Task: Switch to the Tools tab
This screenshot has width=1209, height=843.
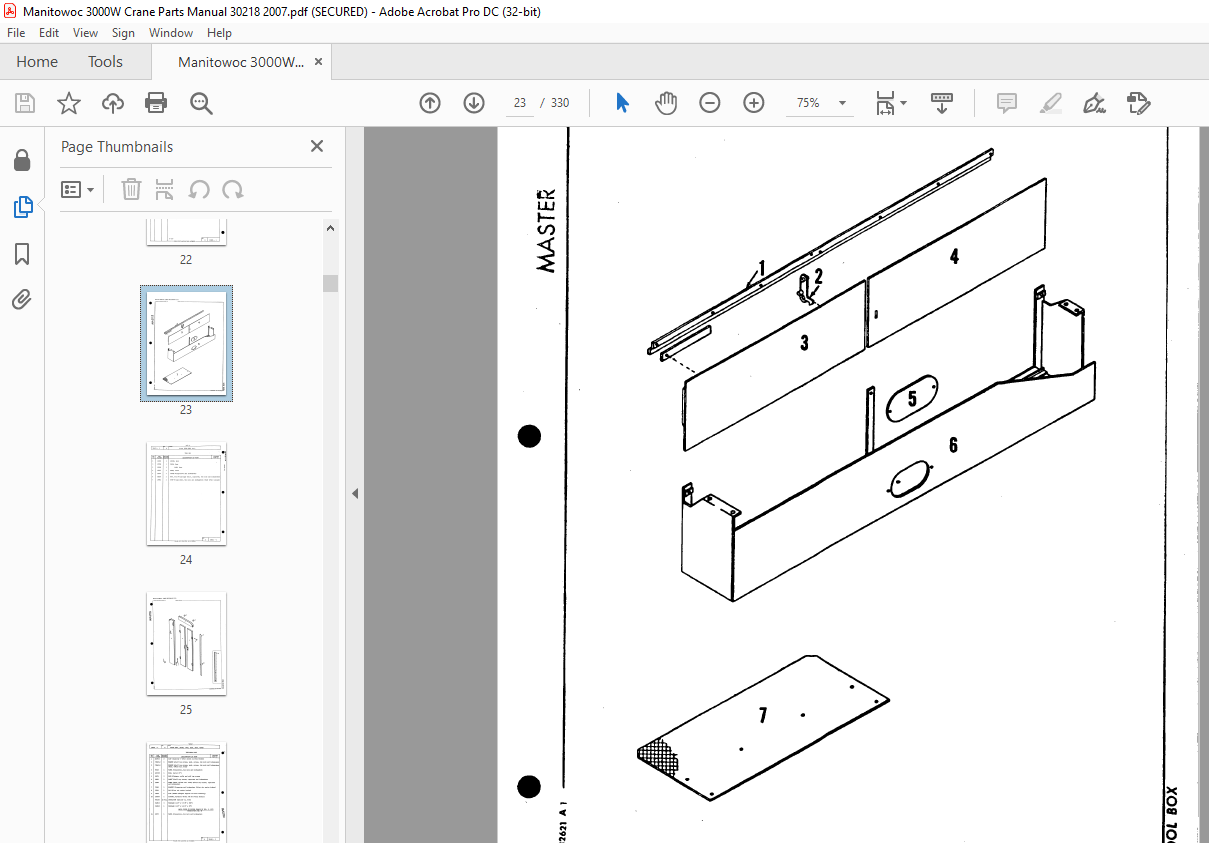Action: (105, 62)
